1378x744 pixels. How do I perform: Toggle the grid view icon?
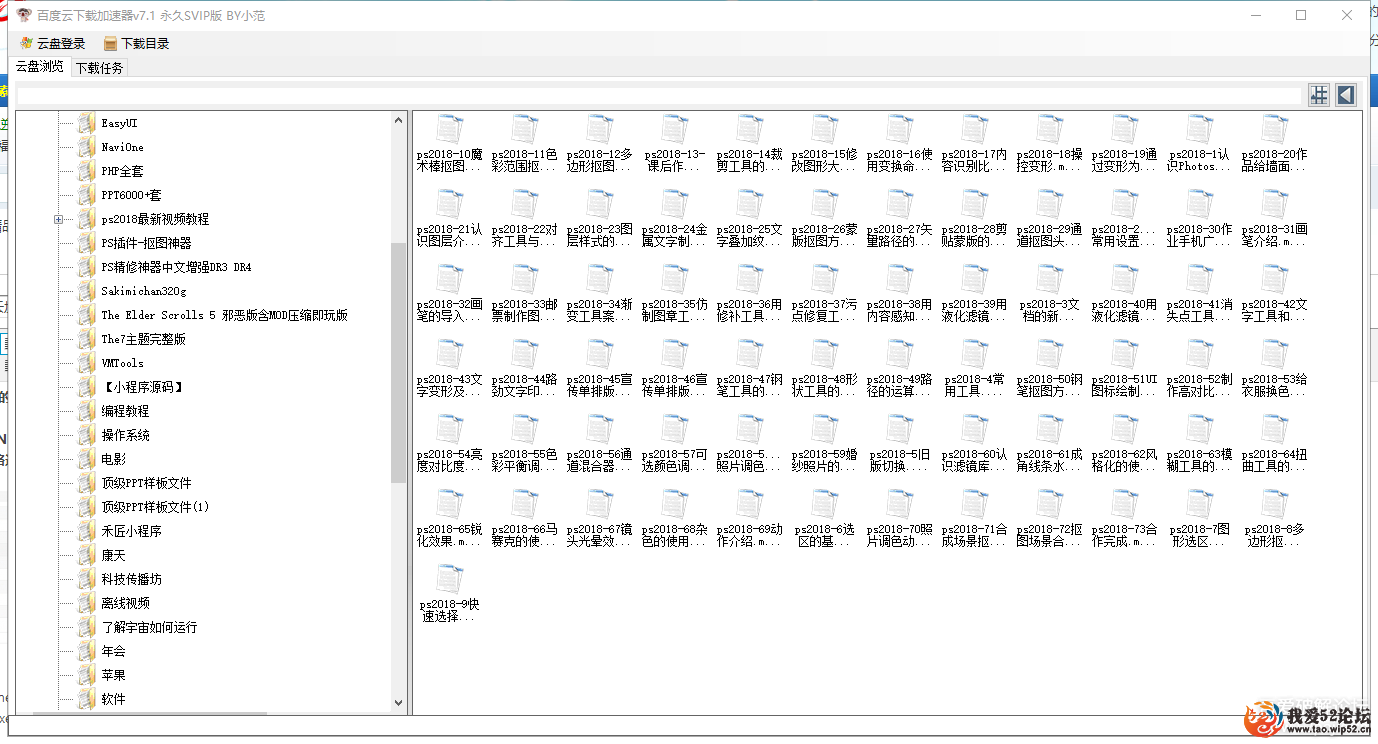coord(1319,95)
